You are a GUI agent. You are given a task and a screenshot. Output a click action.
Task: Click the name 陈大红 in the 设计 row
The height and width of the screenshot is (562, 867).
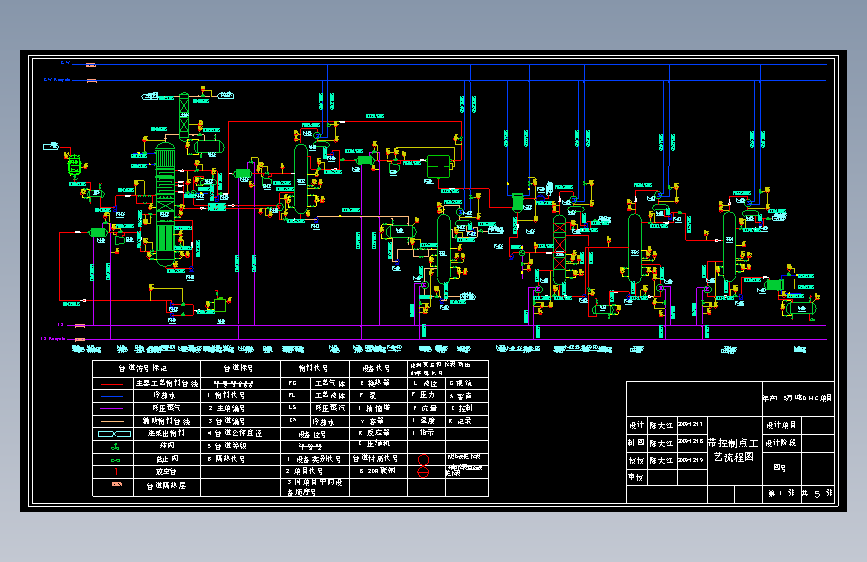[x=661, y=425]
